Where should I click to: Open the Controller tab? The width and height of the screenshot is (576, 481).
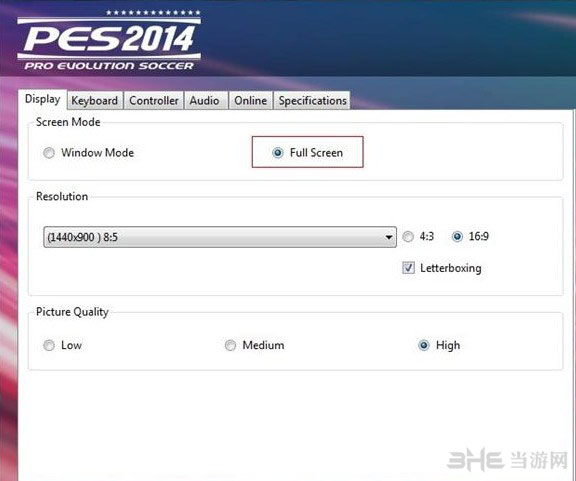[154, 101]
